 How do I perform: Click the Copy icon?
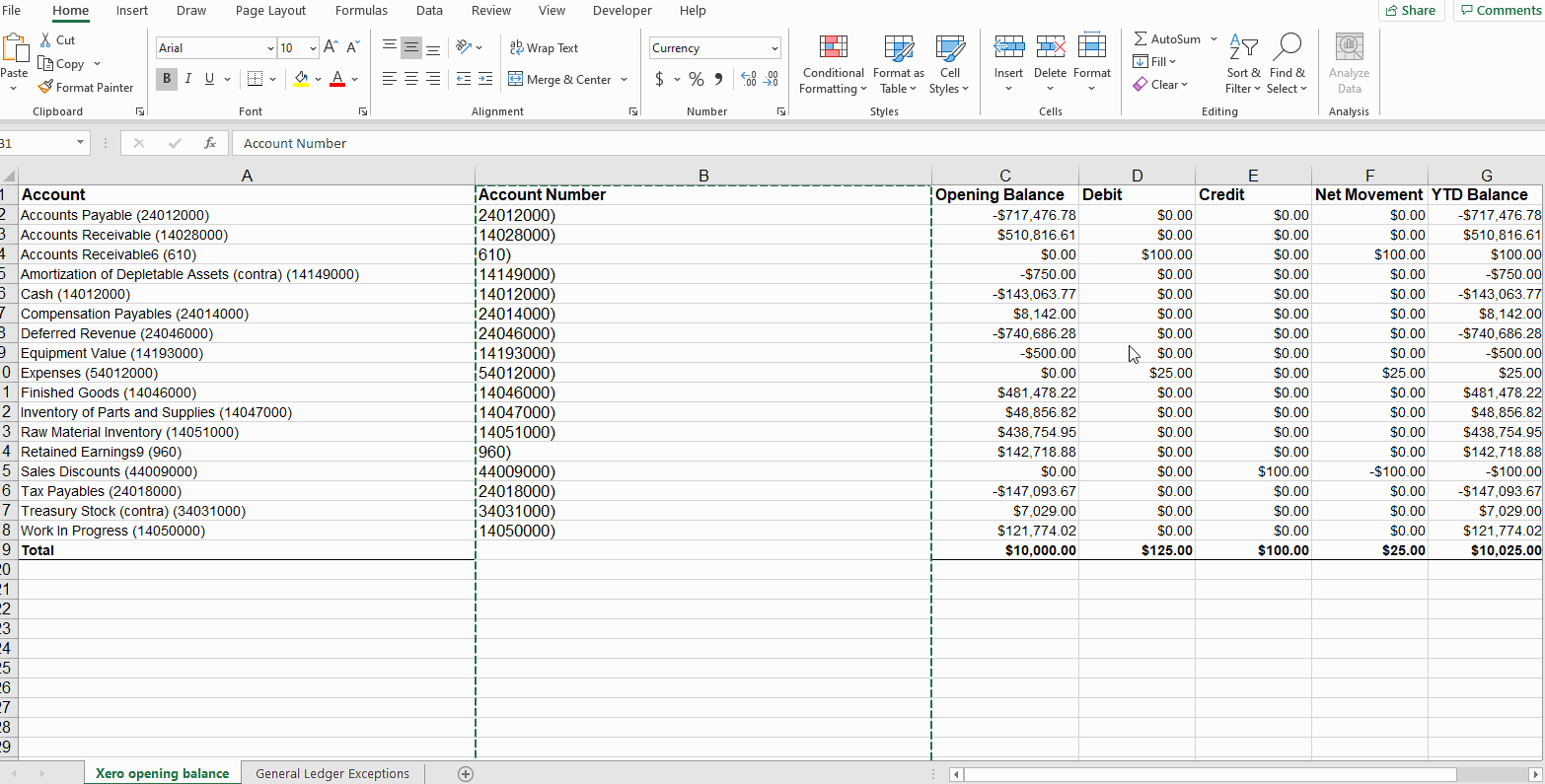(x=45, y=63)
